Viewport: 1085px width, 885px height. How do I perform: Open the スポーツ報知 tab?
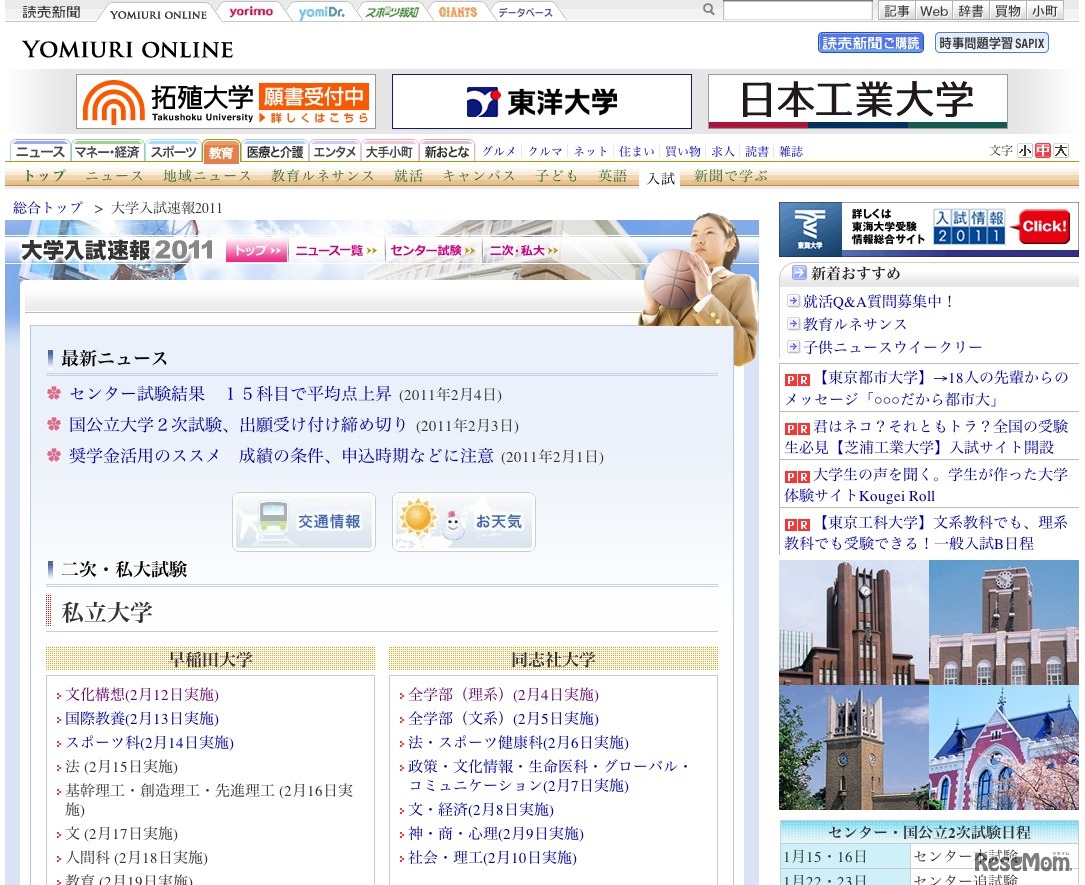(392, 12)
